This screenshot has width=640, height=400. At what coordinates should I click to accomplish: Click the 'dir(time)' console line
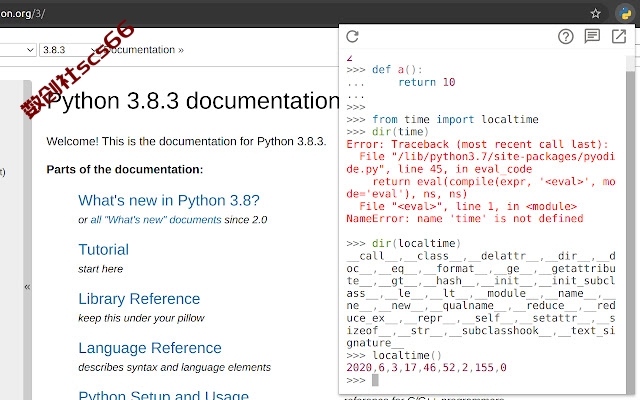[400, 131]
